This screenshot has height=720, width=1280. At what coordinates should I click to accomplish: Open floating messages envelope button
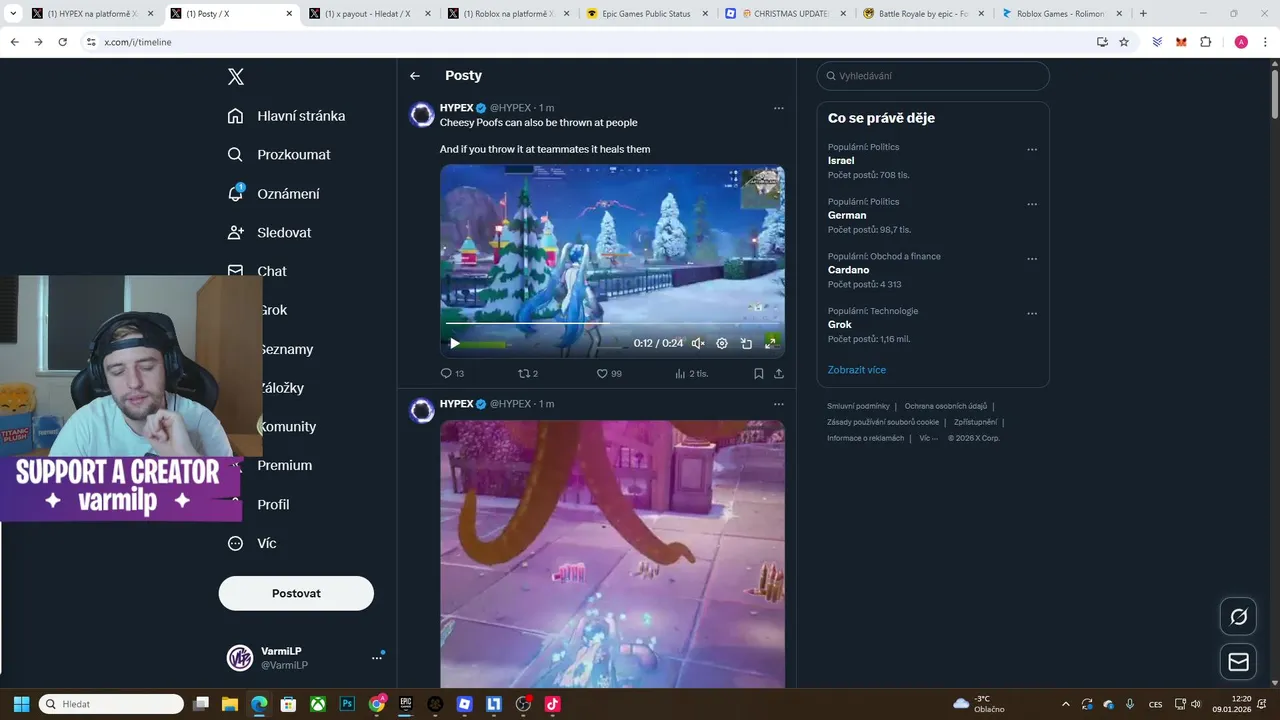click(1238, 661)
